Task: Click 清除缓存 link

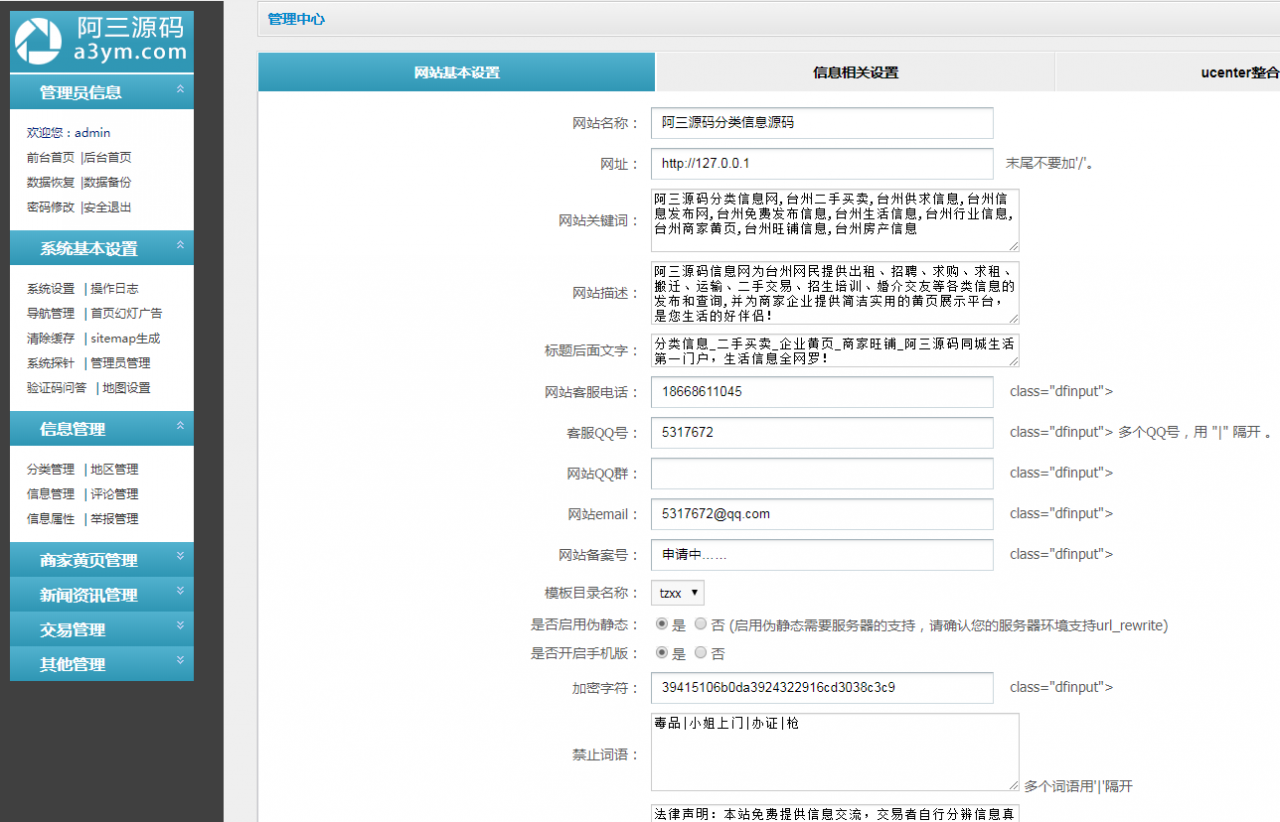Action: [51, 338]
